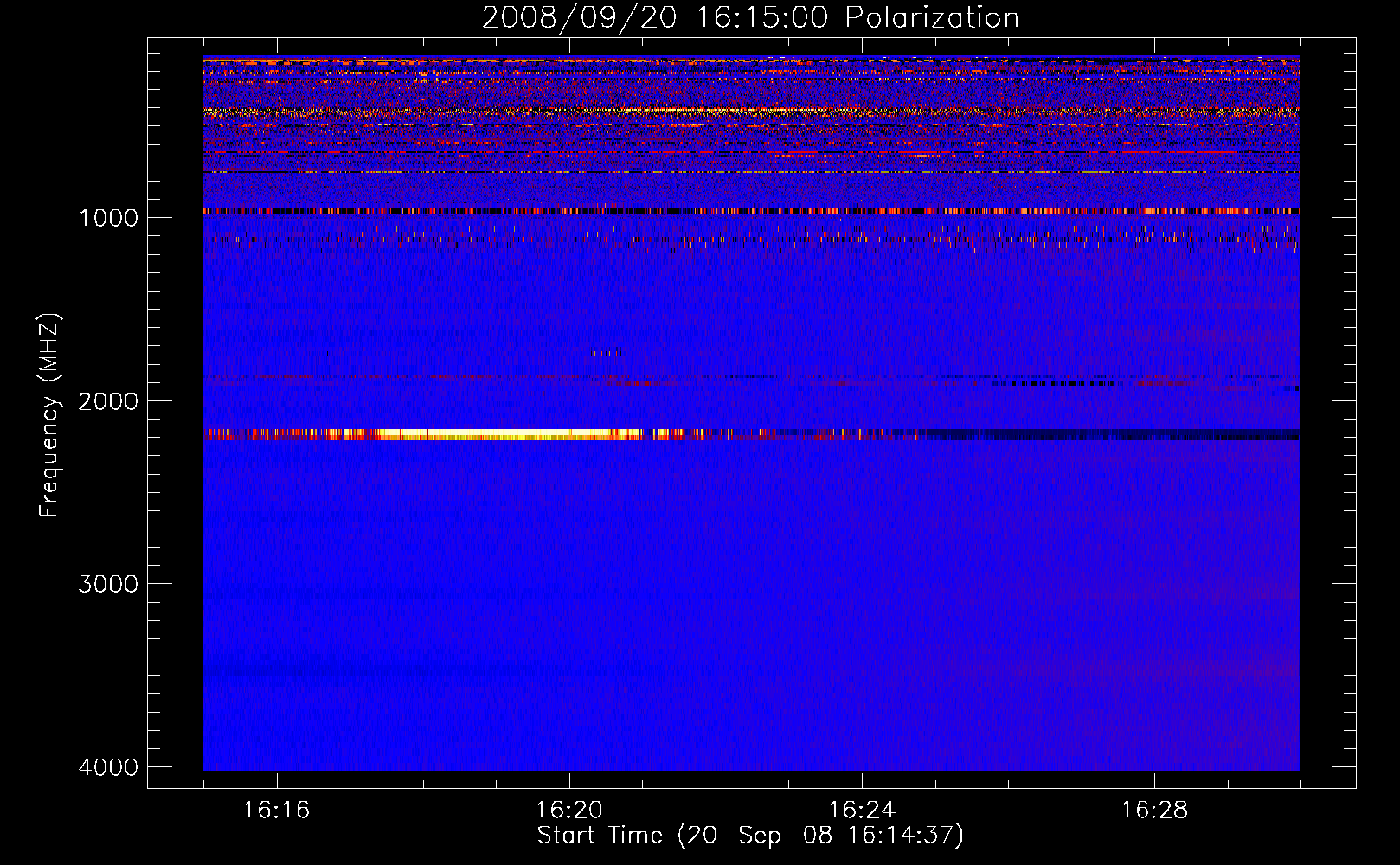Click the 1000 frequency tick label
Viewport: 1400px width, 865px height.
point(108,218)
